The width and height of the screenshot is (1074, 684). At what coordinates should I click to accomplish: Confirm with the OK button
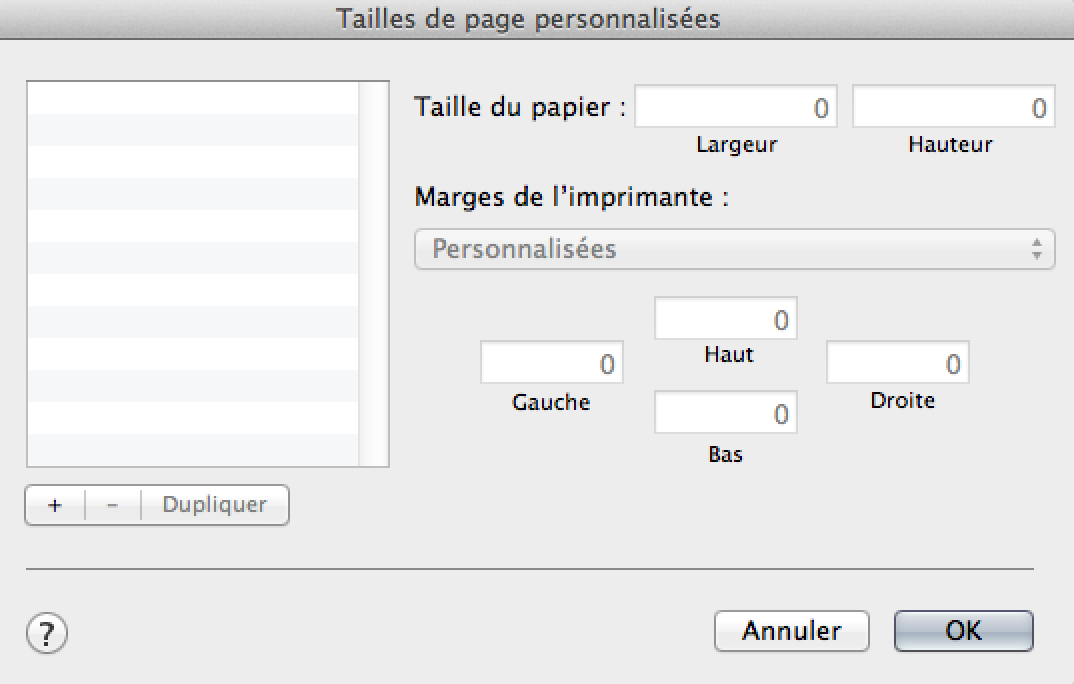963,631
